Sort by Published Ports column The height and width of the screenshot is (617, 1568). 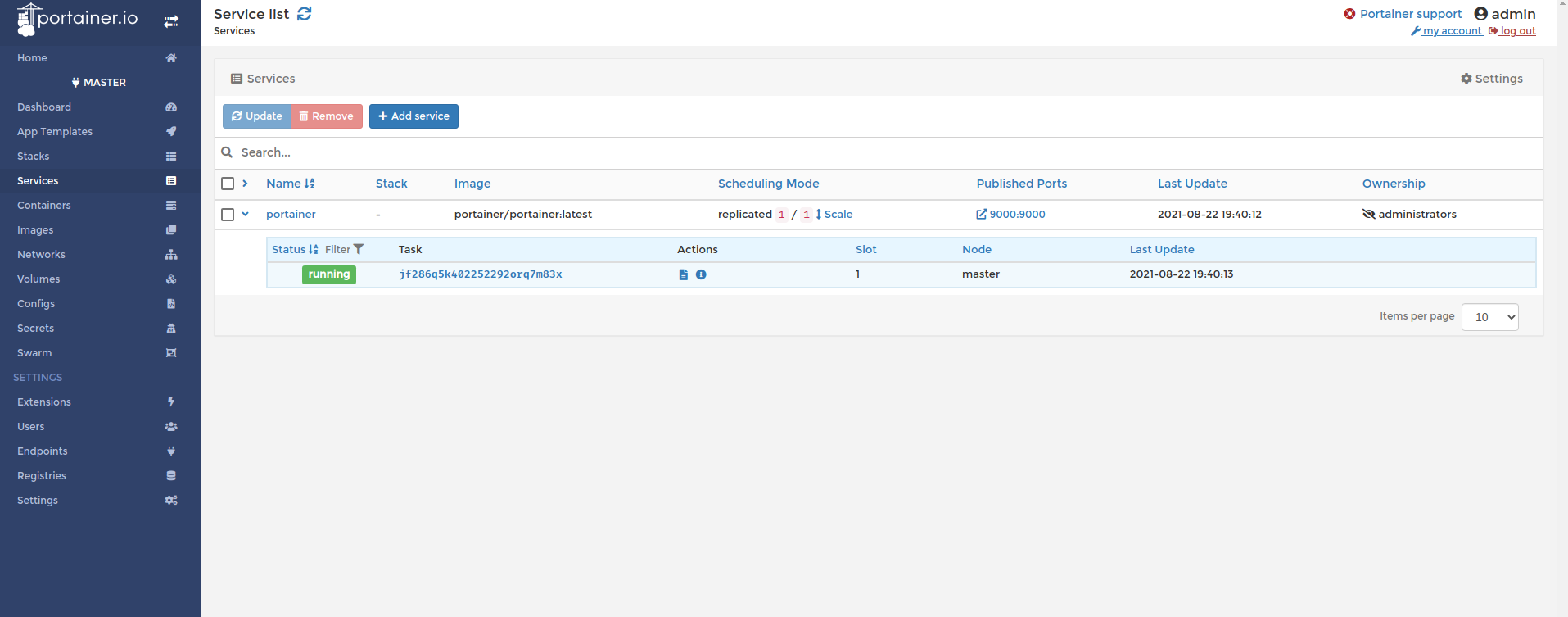pos(1022,184)
